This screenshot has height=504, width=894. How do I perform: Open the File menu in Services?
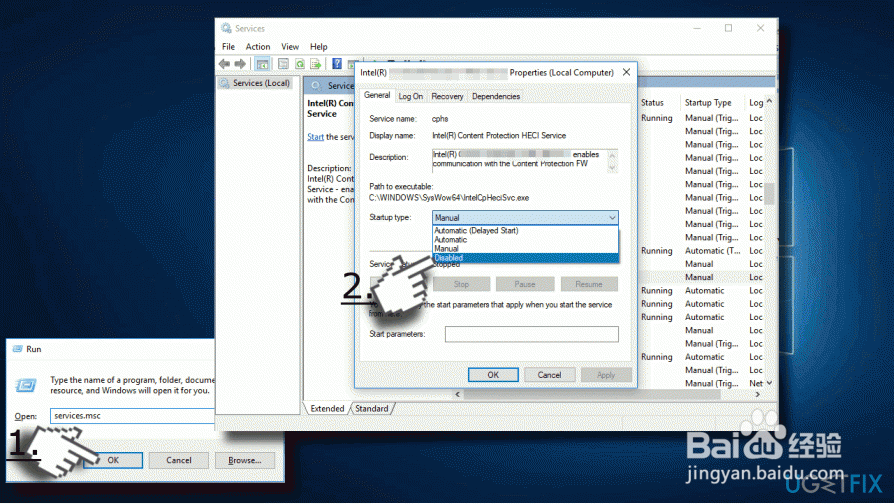click(x=228, y=47)
